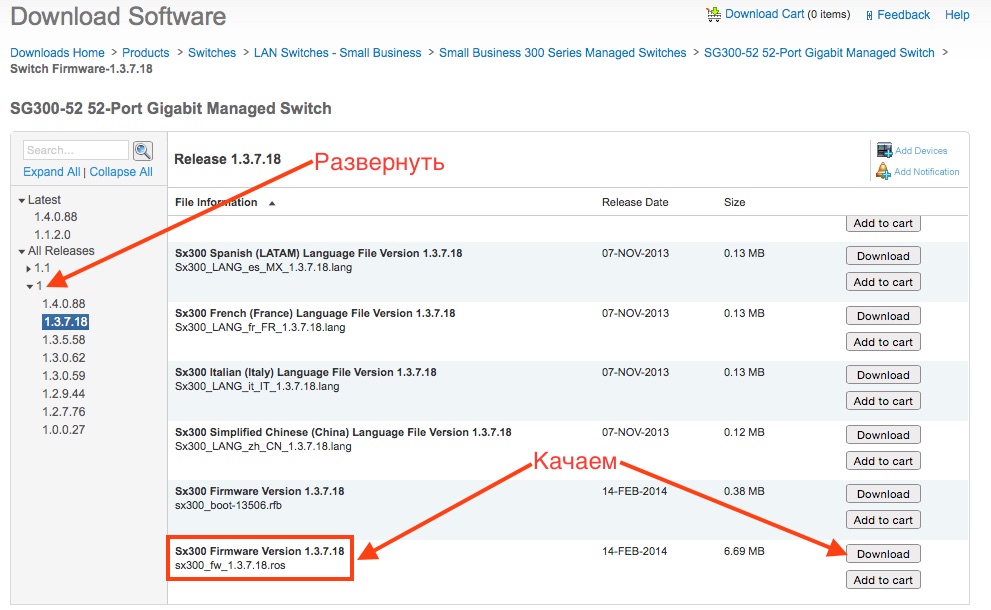Download the Italian language file
This screenshot has height=610, width=991.
tap(882, 375)
